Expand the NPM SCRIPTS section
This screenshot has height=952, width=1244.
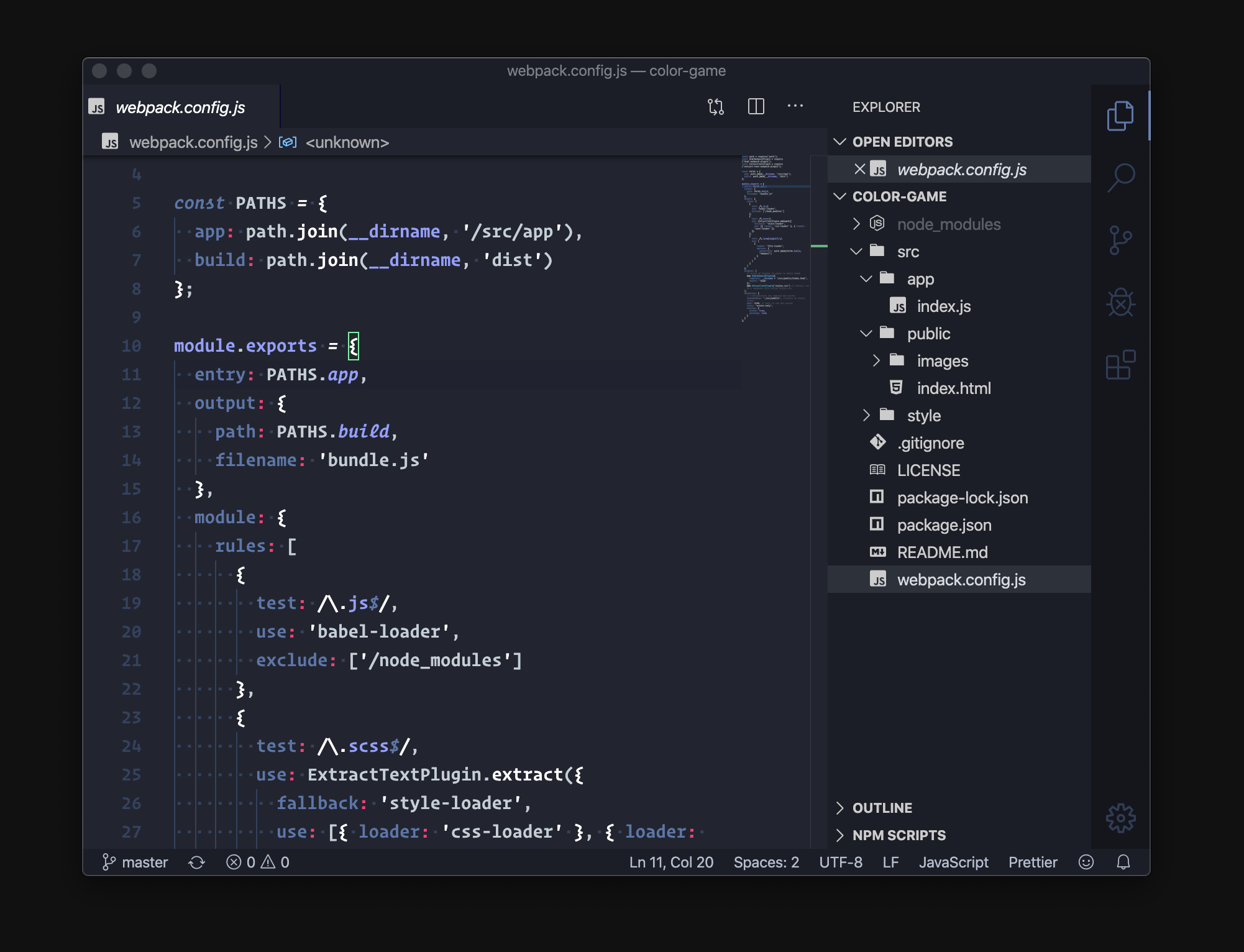tap(898, 835)
